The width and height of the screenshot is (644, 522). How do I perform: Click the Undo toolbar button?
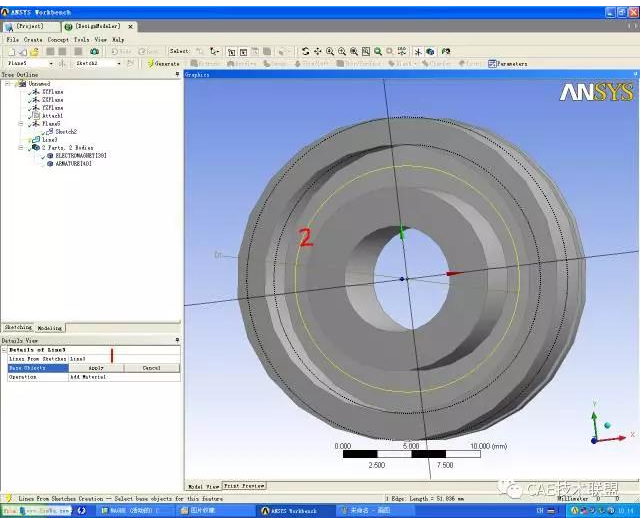click(120, 52)
